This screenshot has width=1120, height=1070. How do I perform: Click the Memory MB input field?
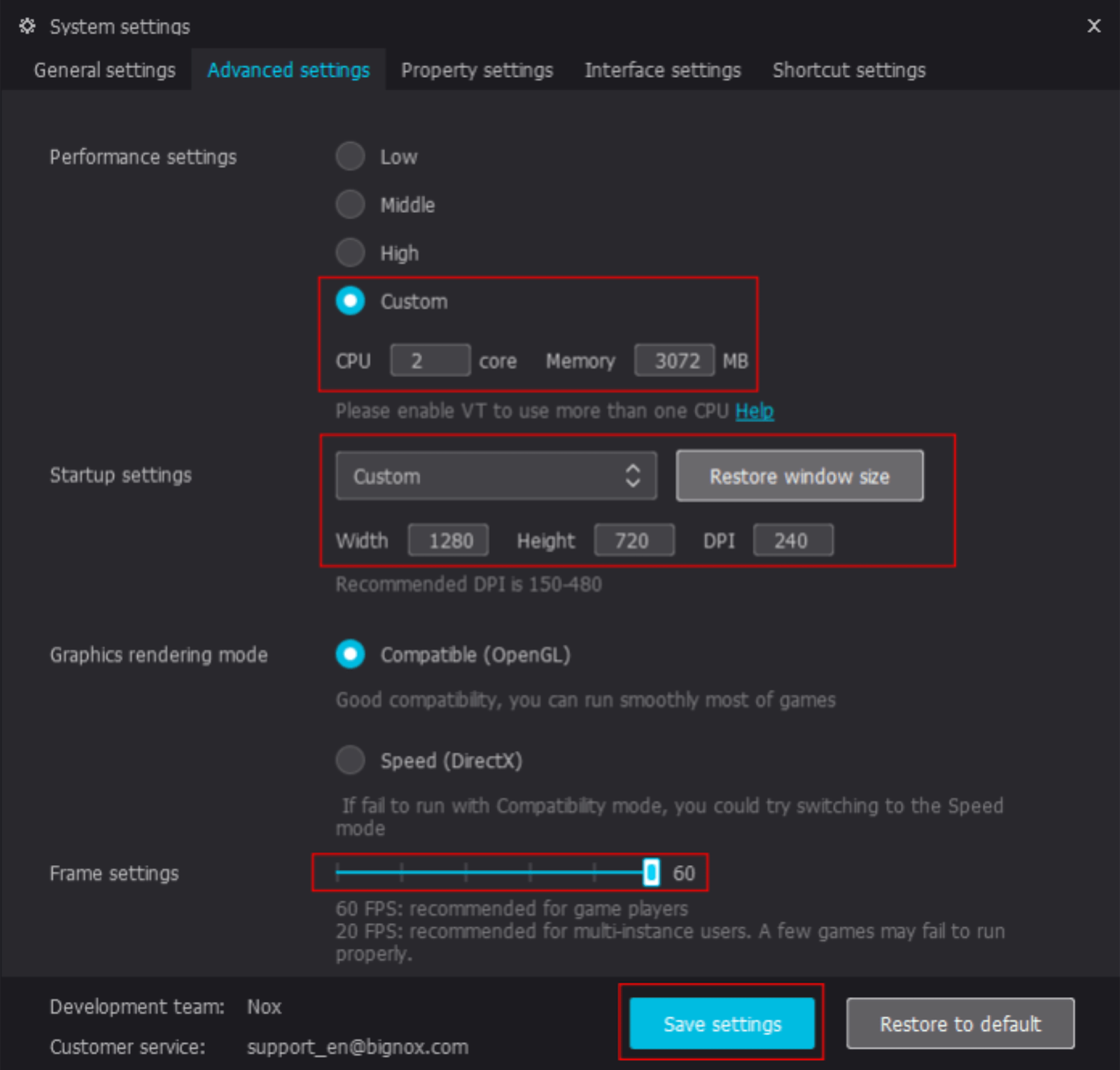[x=674, y=360]
